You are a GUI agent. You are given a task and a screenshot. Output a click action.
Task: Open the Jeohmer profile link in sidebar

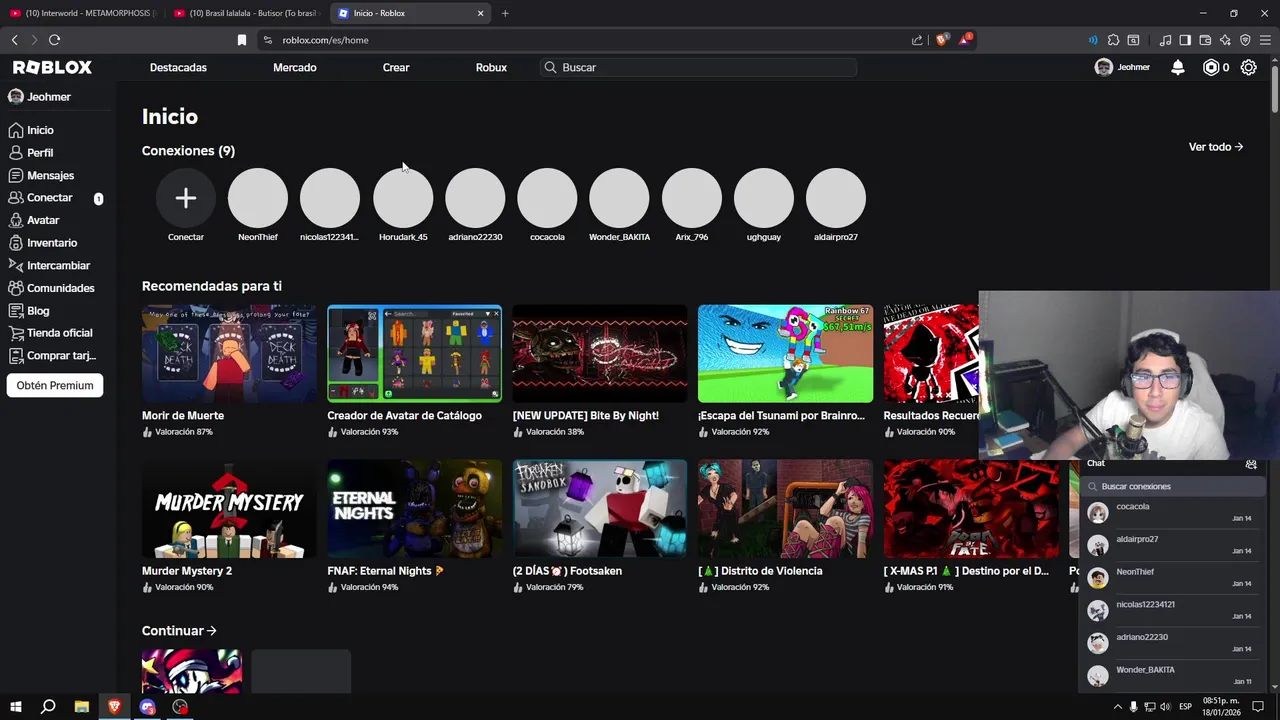(x=39, y=97)
